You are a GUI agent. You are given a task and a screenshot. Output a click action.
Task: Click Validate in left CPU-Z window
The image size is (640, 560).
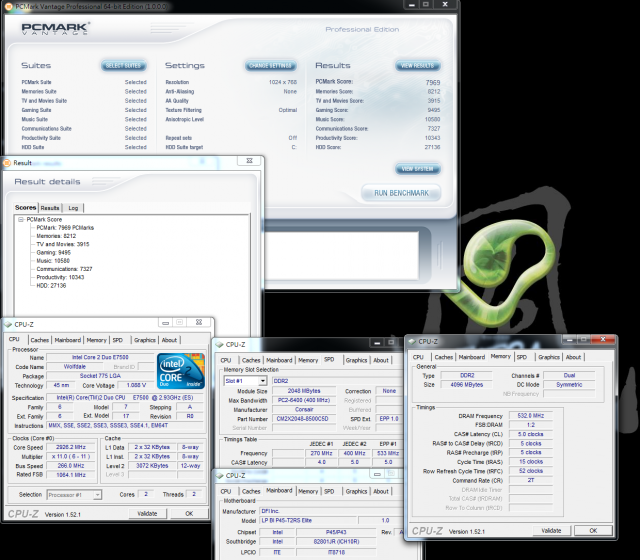click(x=147, y=513)
